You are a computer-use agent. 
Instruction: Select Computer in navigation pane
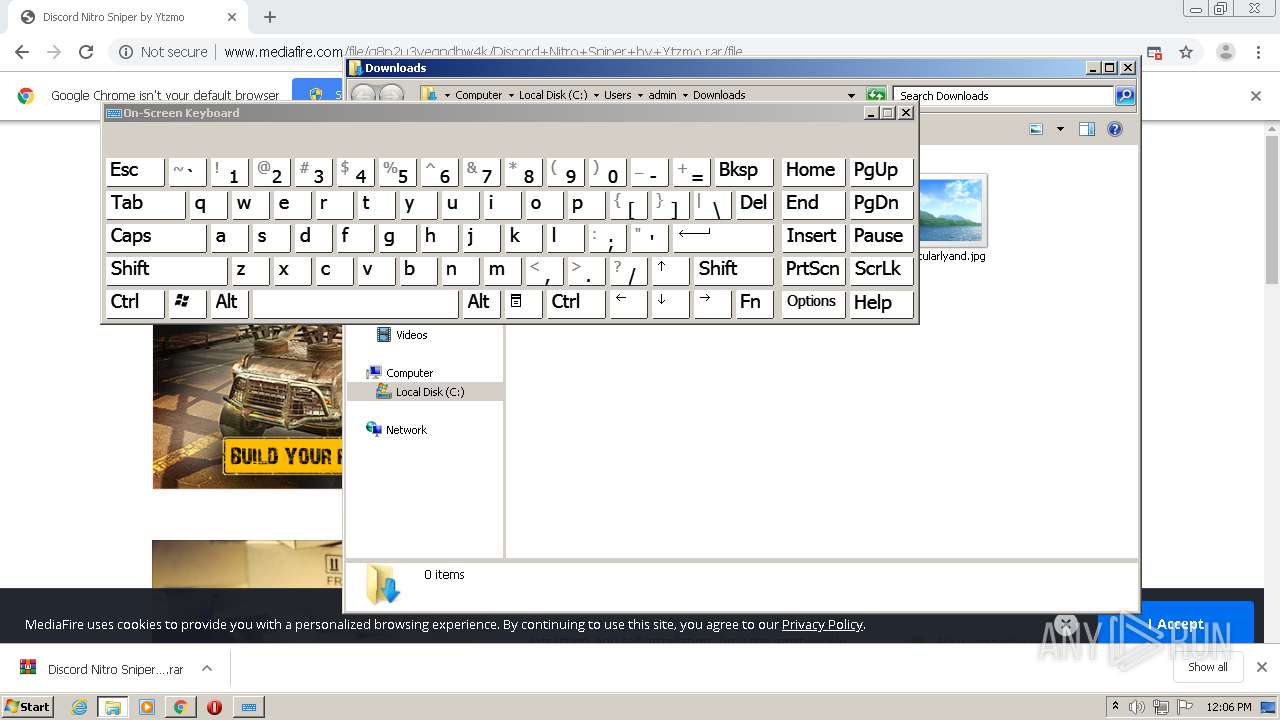(x=400, y=373)
